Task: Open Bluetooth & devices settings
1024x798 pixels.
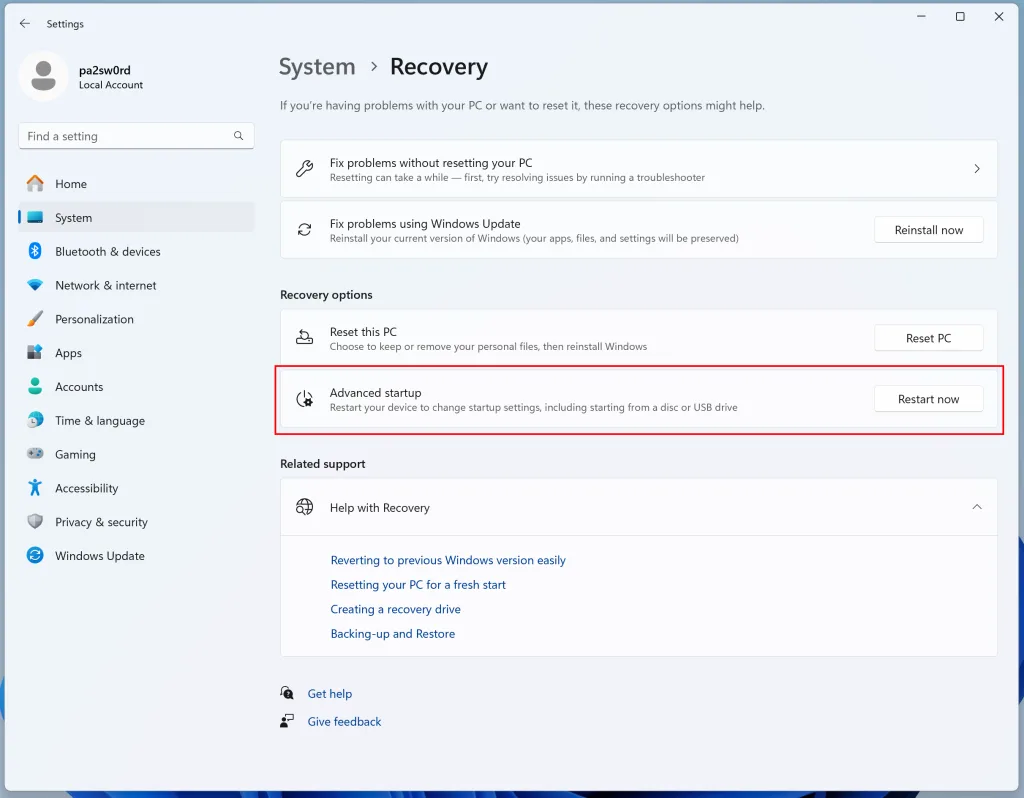Action: click(x=107, y=252)
